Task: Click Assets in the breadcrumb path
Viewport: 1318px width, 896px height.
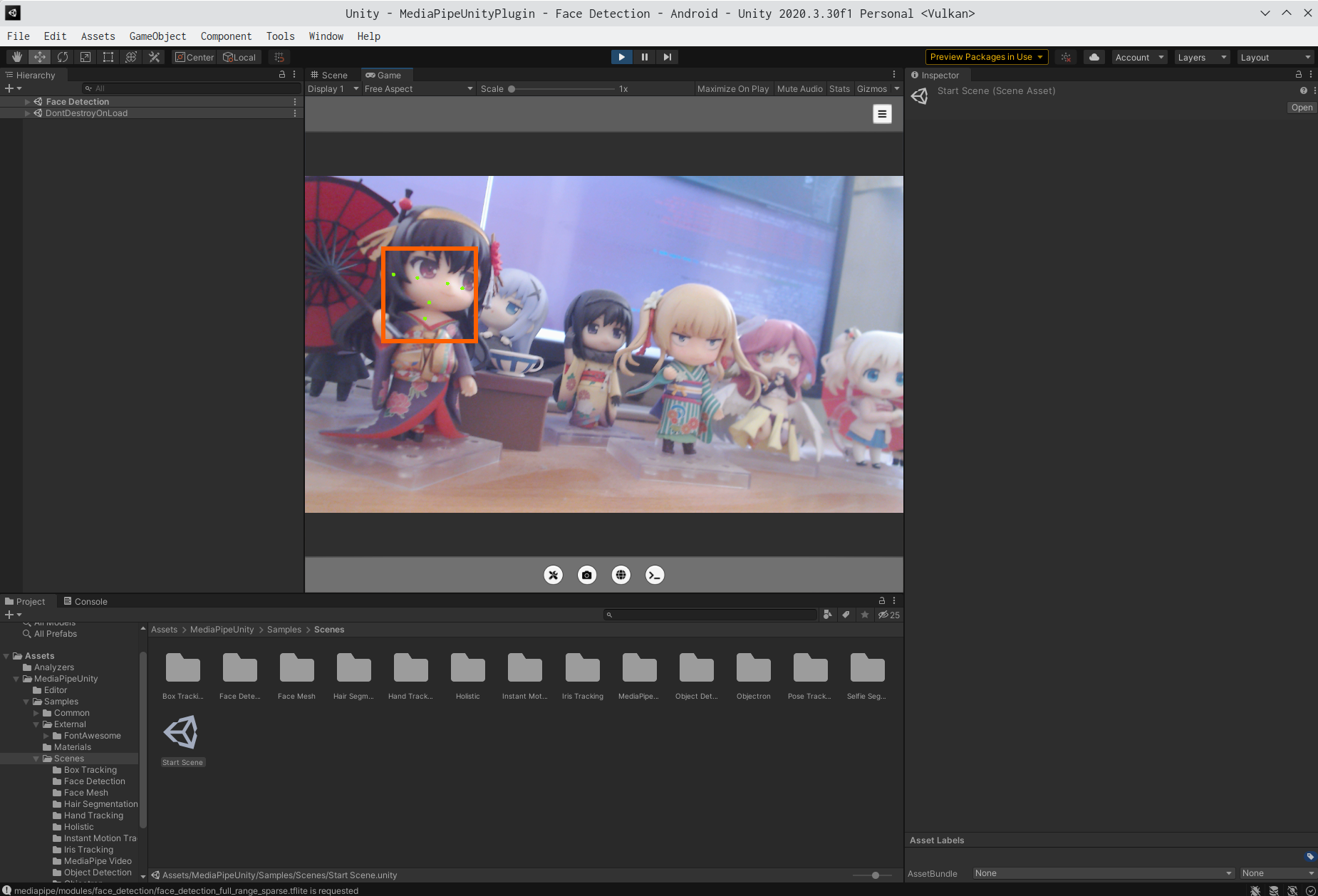Action: [x=164, y=630]
